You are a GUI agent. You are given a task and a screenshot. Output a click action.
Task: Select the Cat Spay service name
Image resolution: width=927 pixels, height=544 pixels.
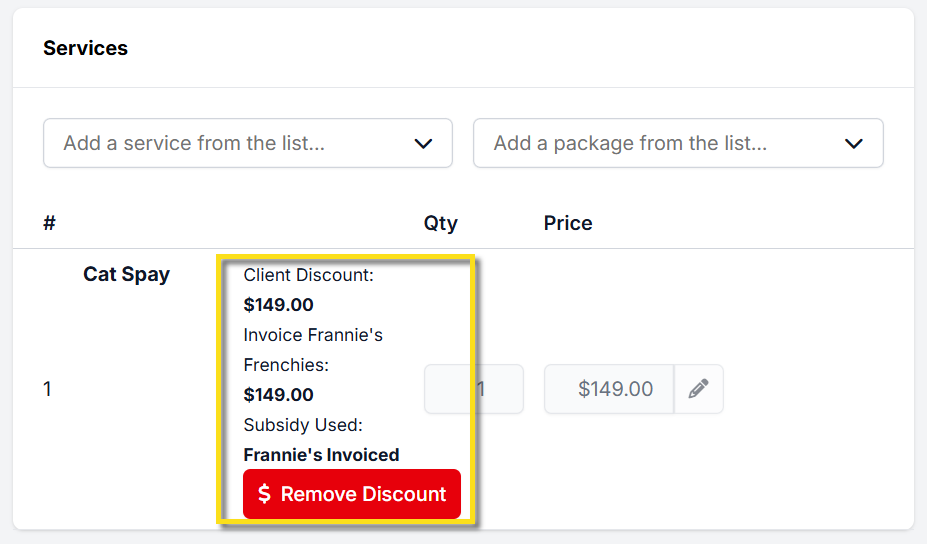126,274
